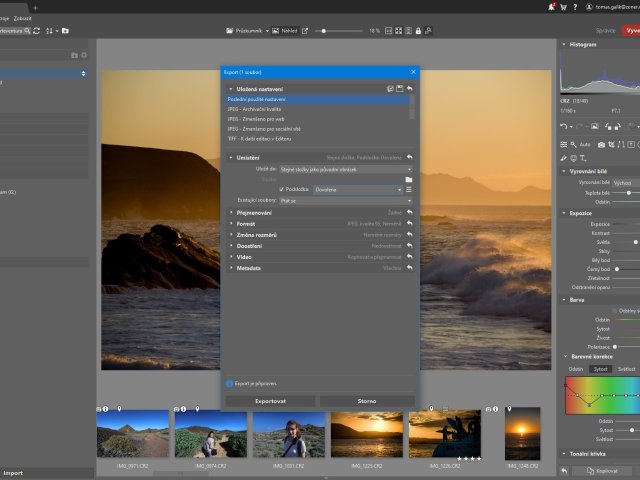The height and width of the screenshot is (480, 640).
Task: Click the Exportovat button
Action: click(x=270, y=401)
